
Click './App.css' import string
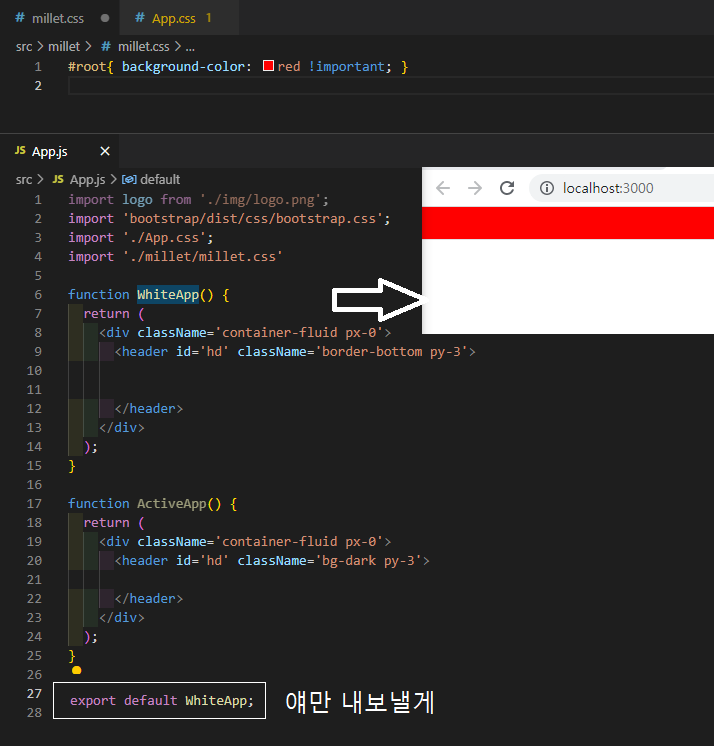coord(164,237)
